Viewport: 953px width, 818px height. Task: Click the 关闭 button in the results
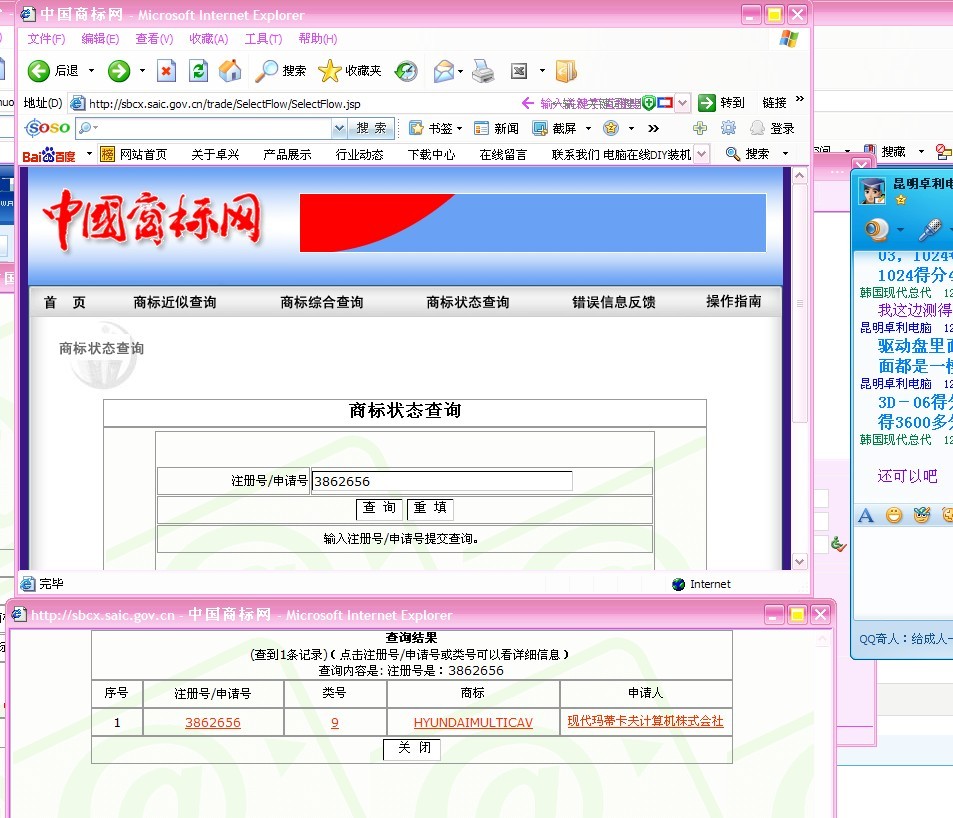(x=413, y=749)
